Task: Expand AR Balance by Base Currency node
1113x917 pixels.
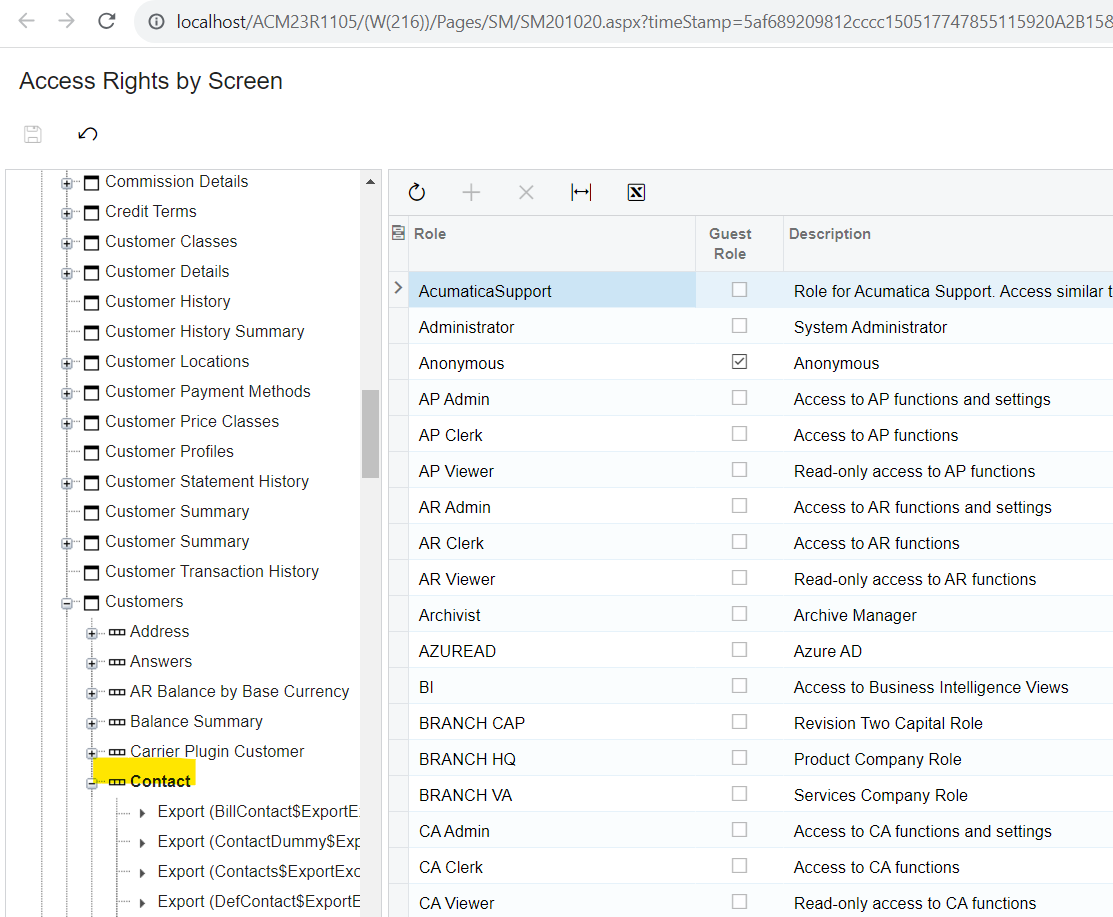Action: coord(92,693)
